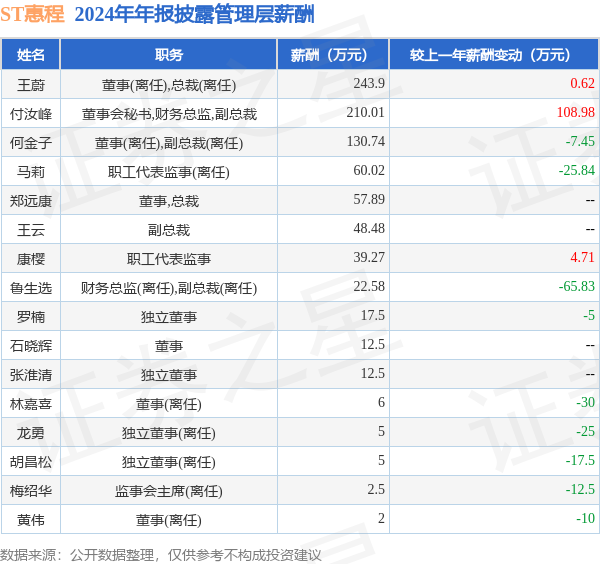Click the salary change value -12.5
This screenshot has width=600, height=564.
tap(580, 489)
